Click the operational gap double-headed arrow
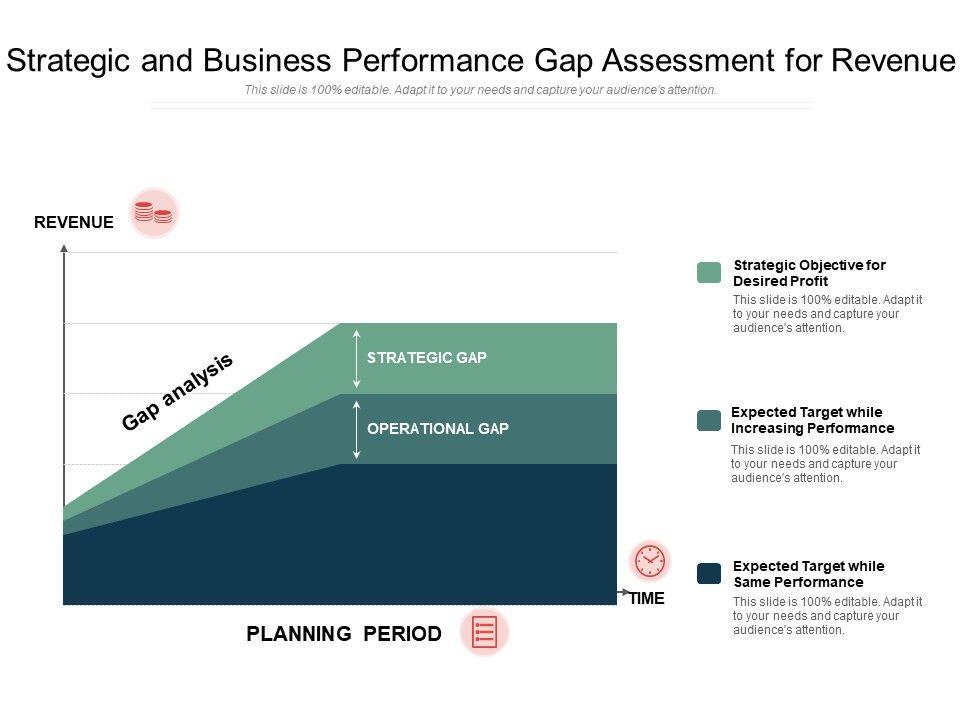This screenshot has width=960, height=720. click(357, 429)
